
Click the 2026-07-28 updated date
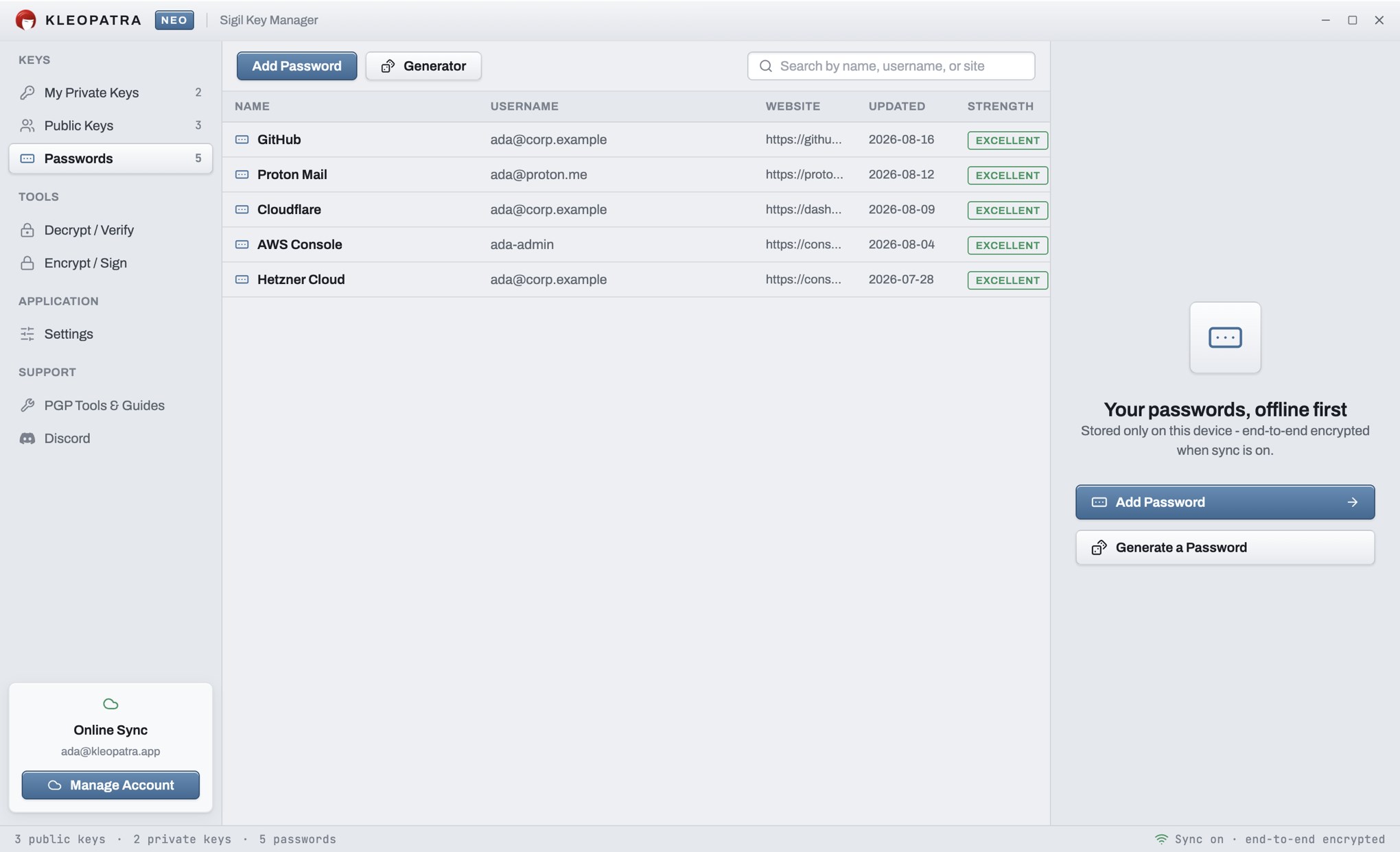coord(901,279)
